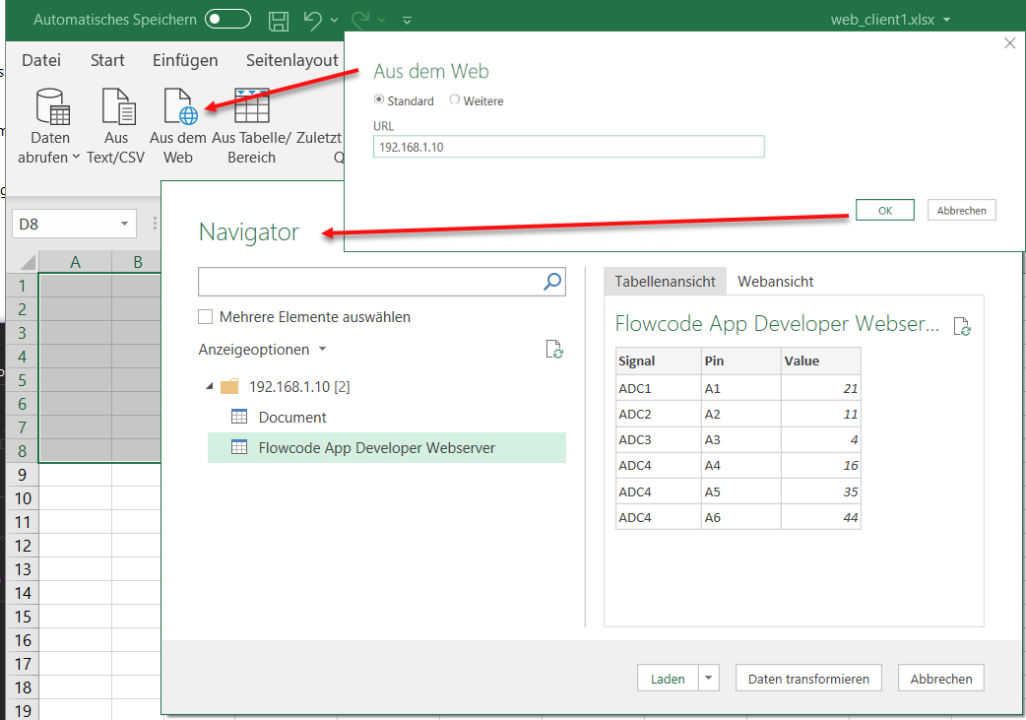Open the Laden button dropdown arrow

709,678
